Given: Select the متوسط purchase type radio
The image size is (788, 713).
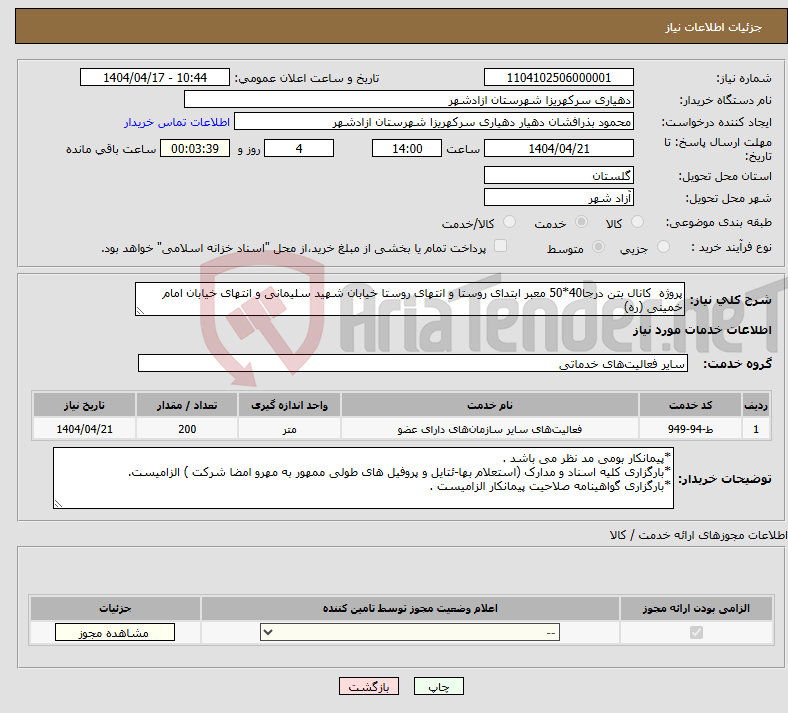Looking at the screenshot, I should pos(599,247).
